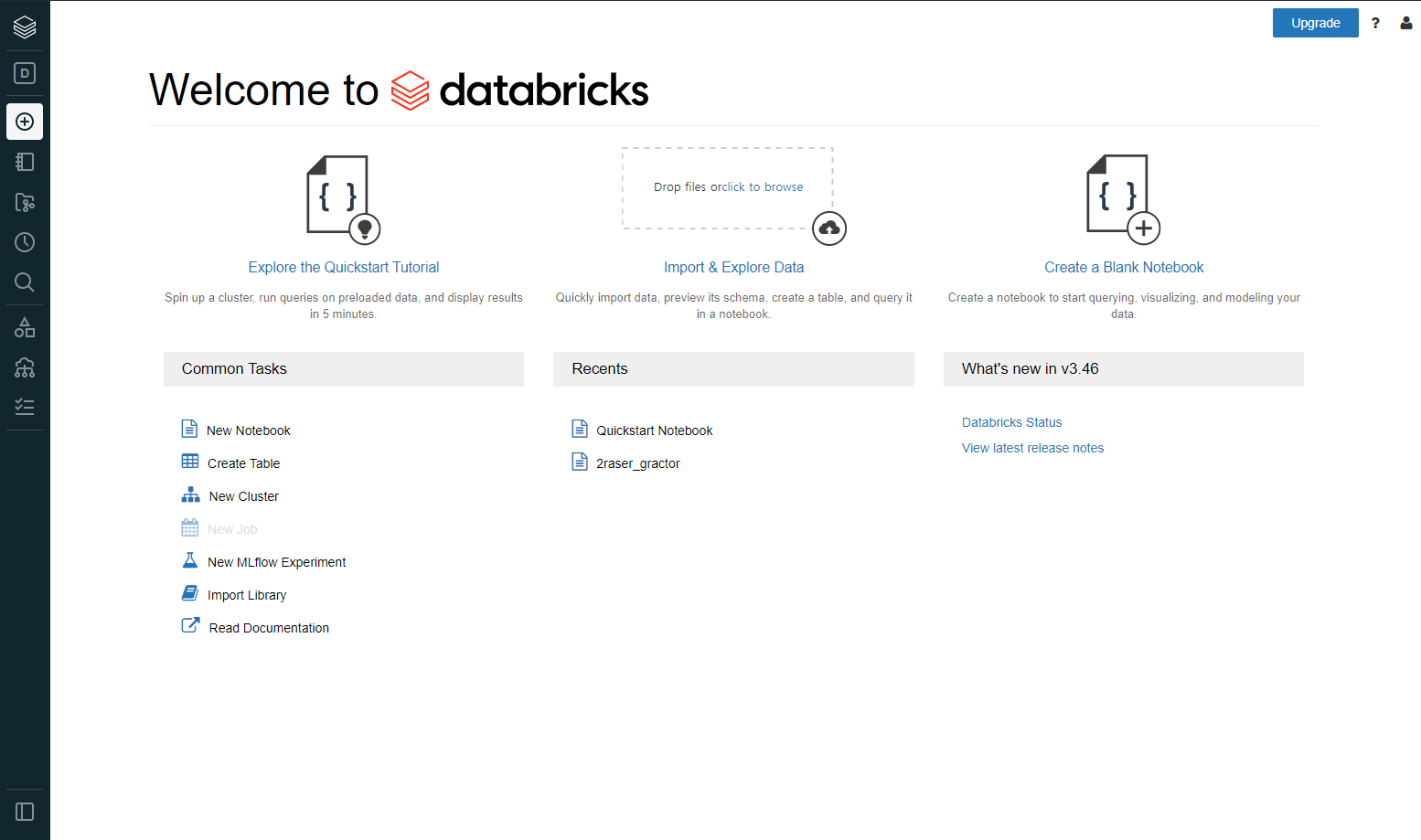
Task: Open the user account icon
Action: [1406, 23]
